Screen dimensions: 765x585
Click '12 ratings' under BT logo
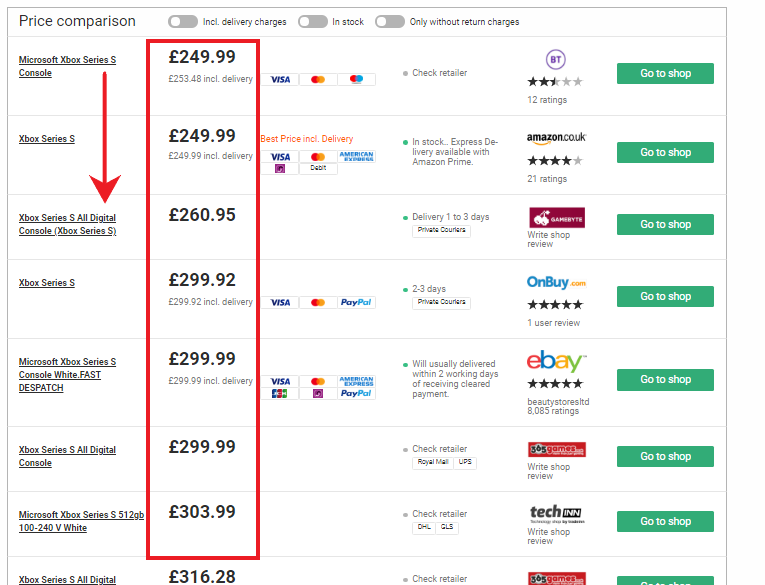[546, 99]
